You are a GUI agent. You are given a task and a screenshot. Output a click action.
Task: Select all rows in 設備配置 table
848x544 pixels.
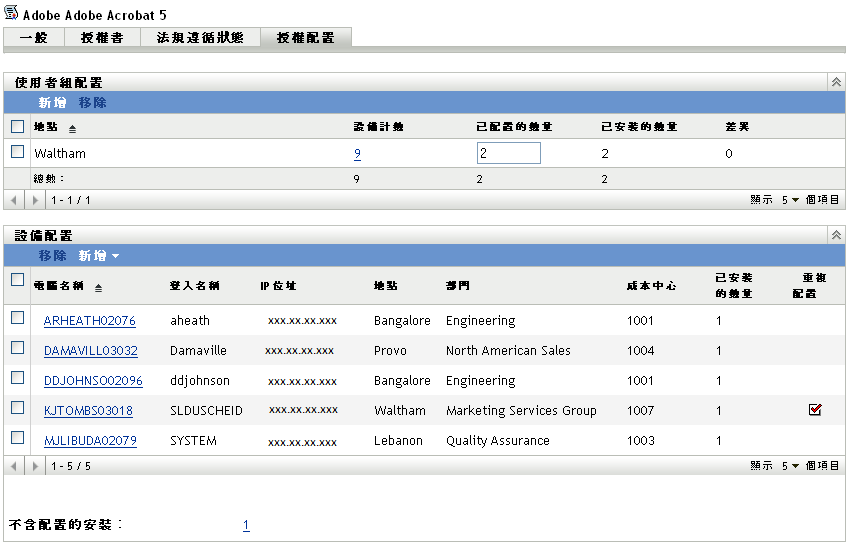click(x=17, y=280)
